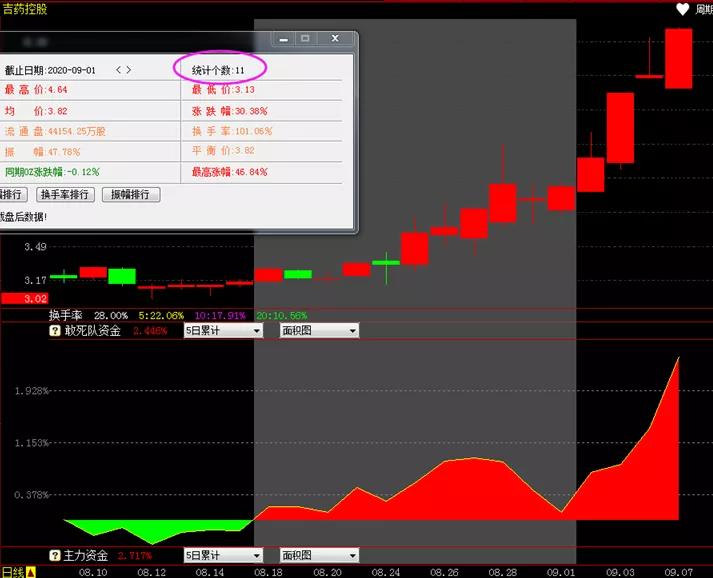
Task: Click the red 3.02 price marker
Action: 25,299
